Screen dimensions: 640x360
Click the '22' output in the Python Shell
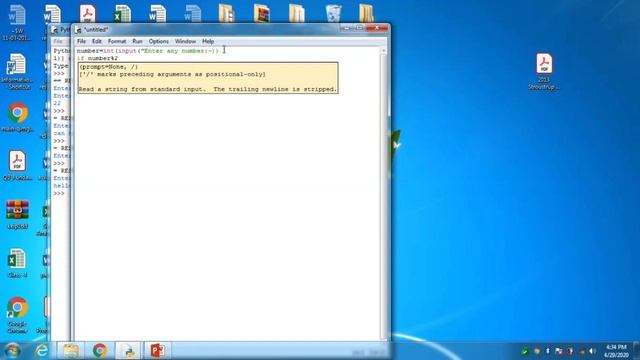(57, 103)
